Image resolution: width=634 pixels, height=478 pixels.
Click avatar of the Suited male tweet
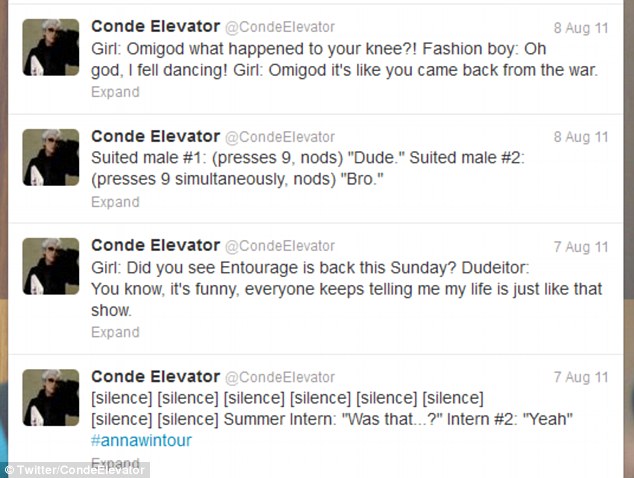click(x=51, y=157)
